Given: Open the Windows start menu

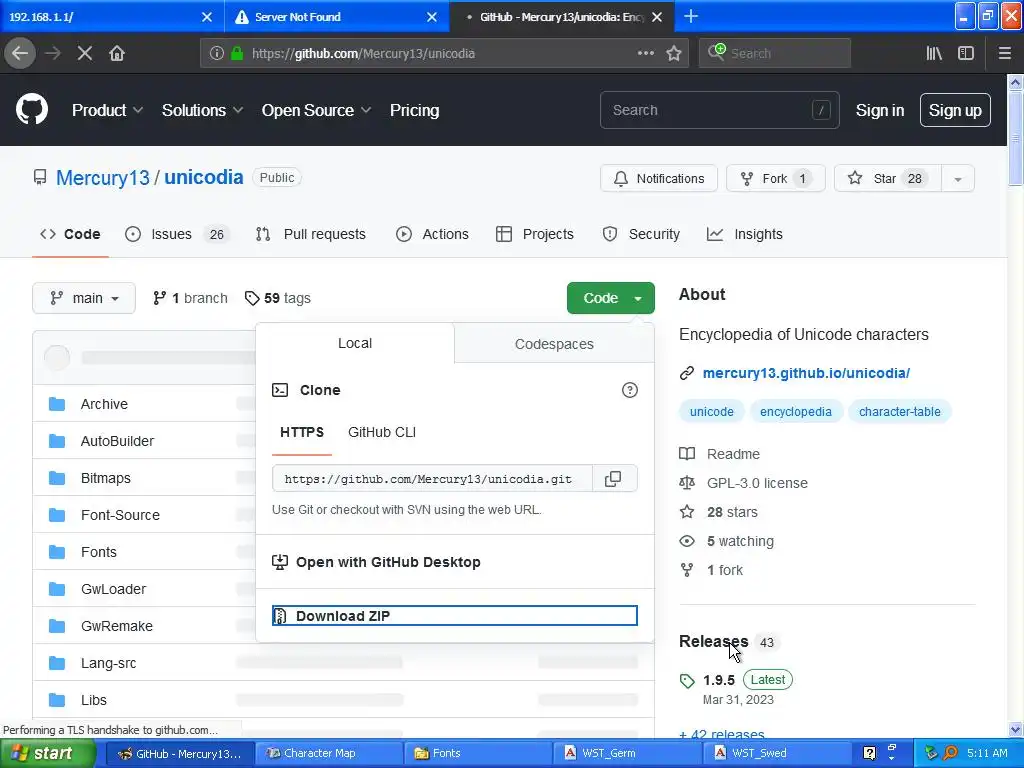Looking at the screenshot, I should (x=48, y=754).
